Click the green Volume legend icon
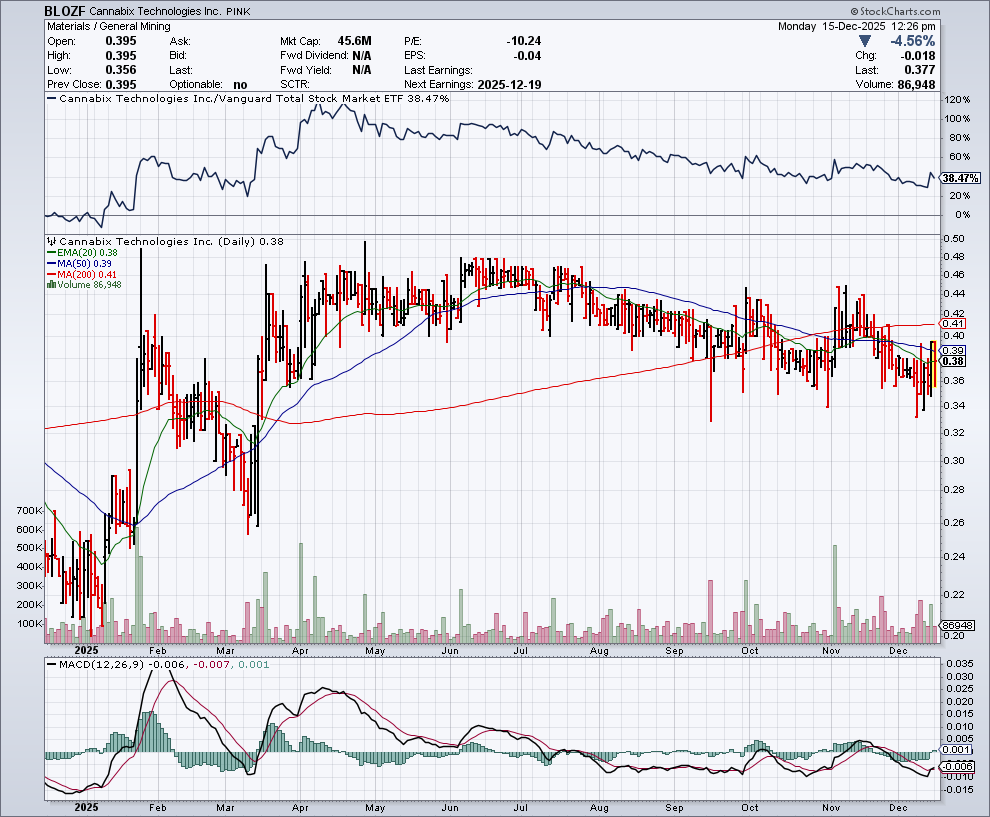The width and height of the screenshot is (990, 817). click(x=50, y=285)
